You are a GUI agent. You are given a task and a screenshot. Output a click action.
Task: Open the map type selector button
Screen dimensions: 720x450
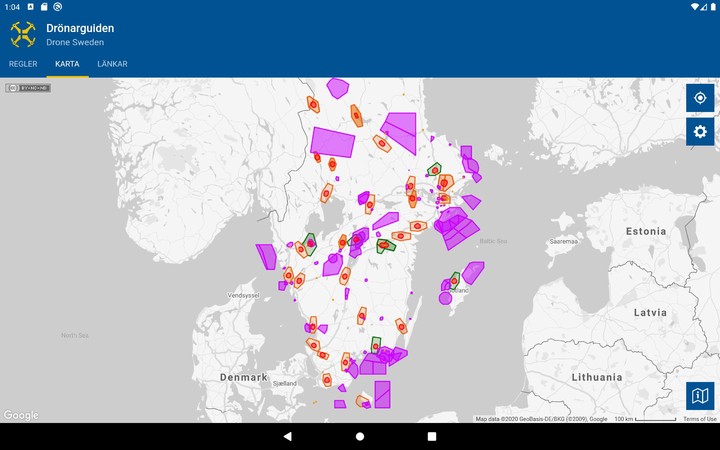point(700,396)
